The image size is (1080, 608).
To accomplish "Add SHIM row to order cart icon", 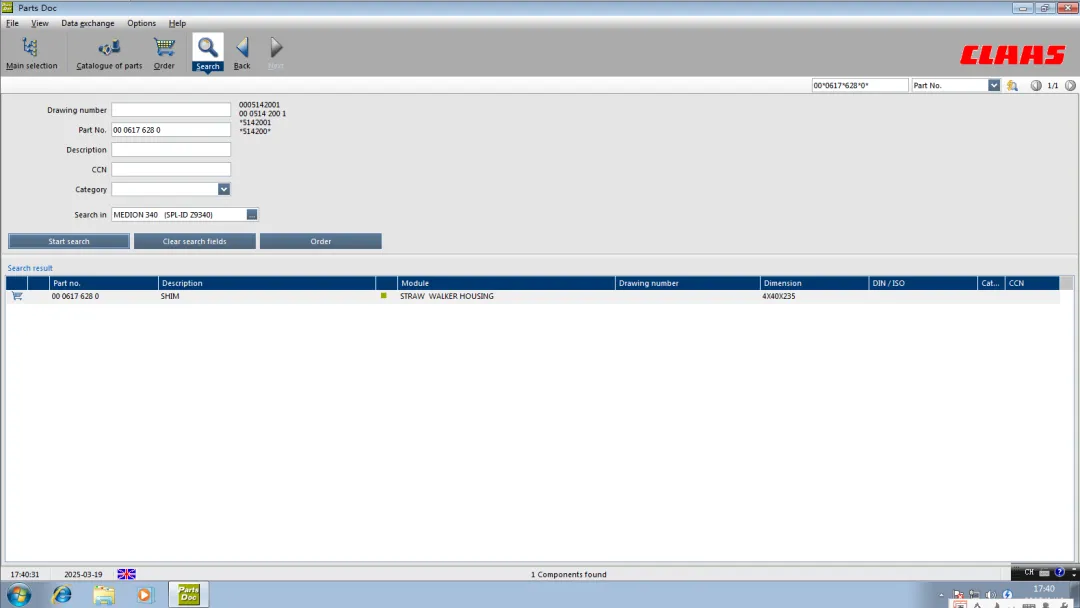I will click(x=17, y=296).
